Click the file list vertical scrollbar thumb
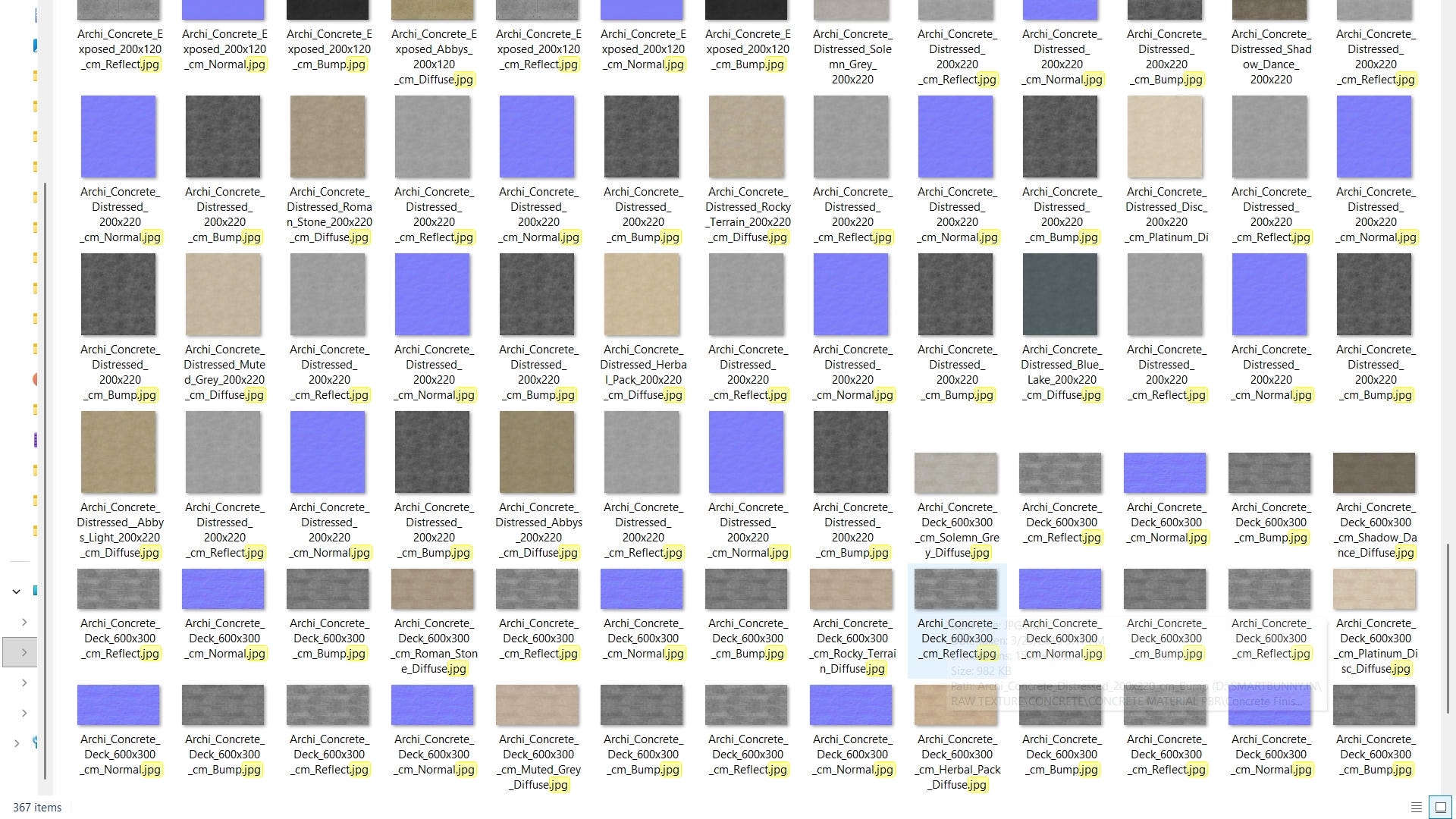 pyautogui.click(x=1448, y=628)
